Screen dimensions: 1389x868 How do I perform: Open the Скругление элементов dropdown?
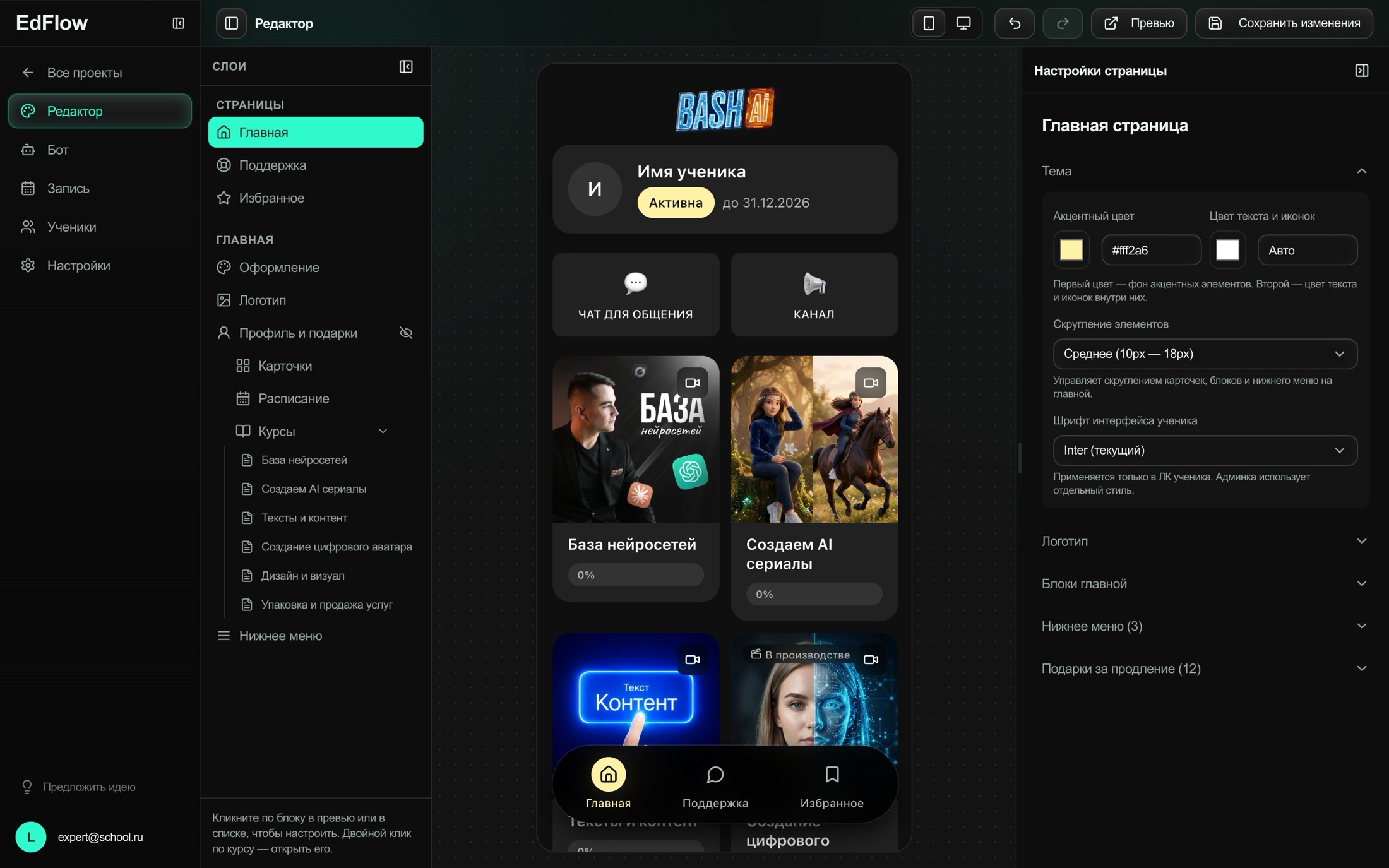(x=1205, y=354)
